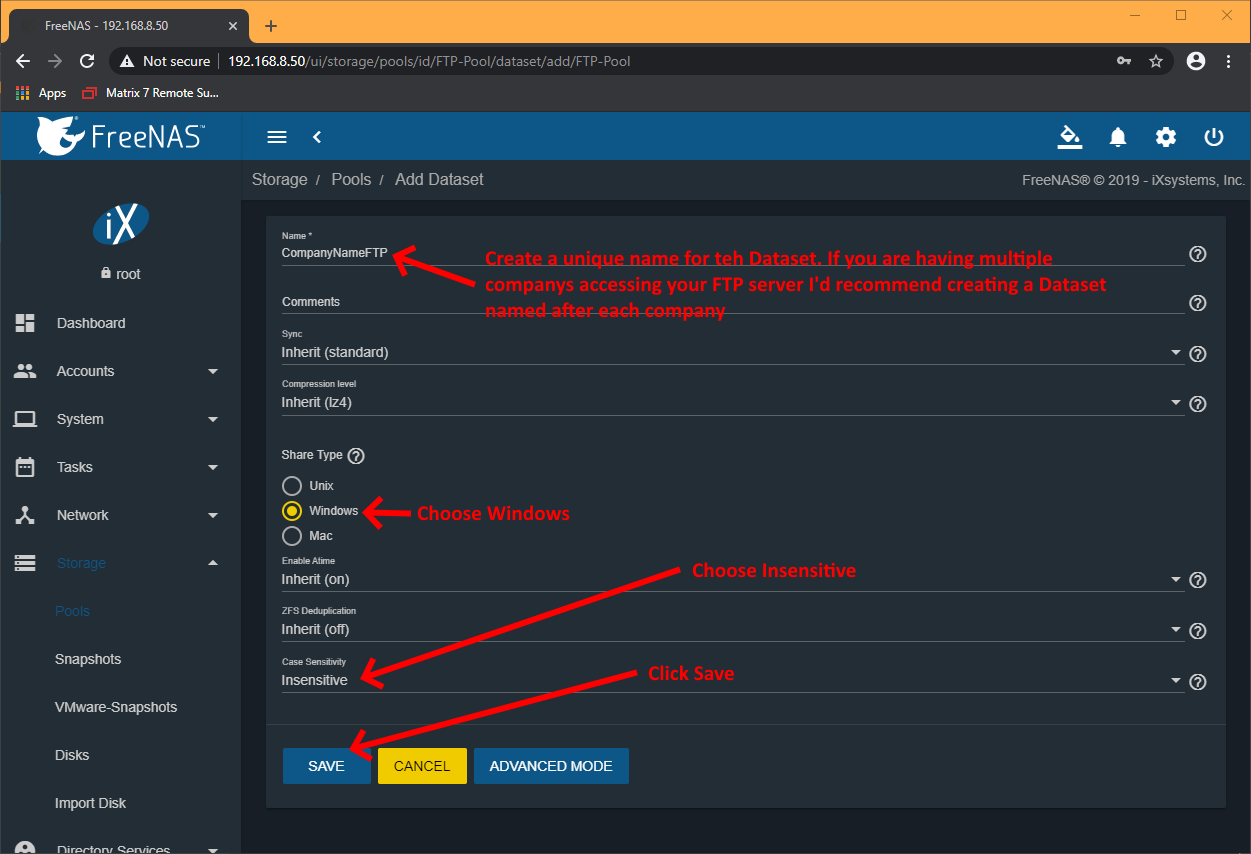Click the Dashboard icon in sidebar
The width and height of the screenshot is (1251, 854).
(25, 323)
